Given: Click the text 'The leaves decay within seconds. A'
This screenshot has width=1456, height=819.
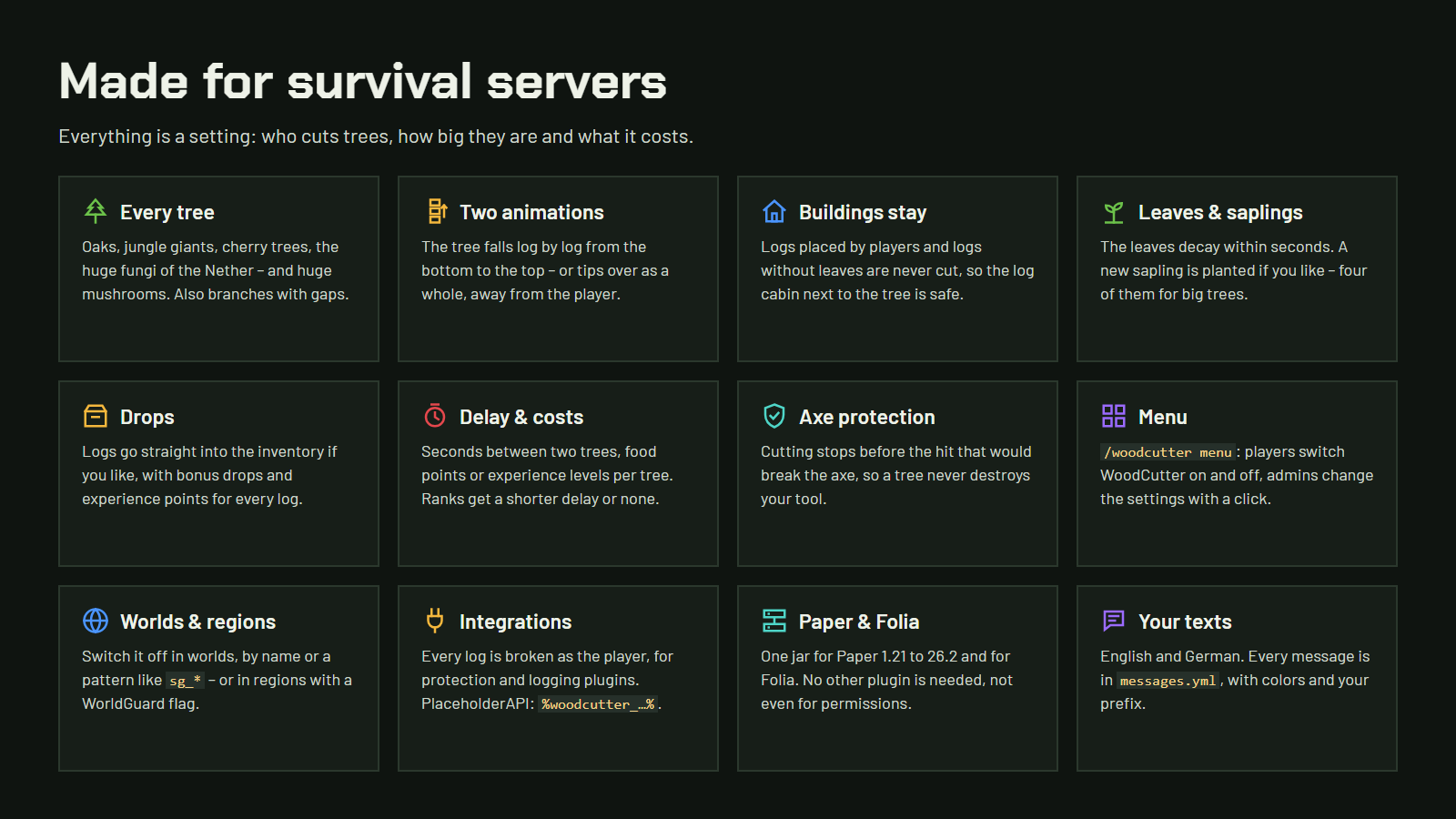Looking at the screenshot, I should 1224,247.
